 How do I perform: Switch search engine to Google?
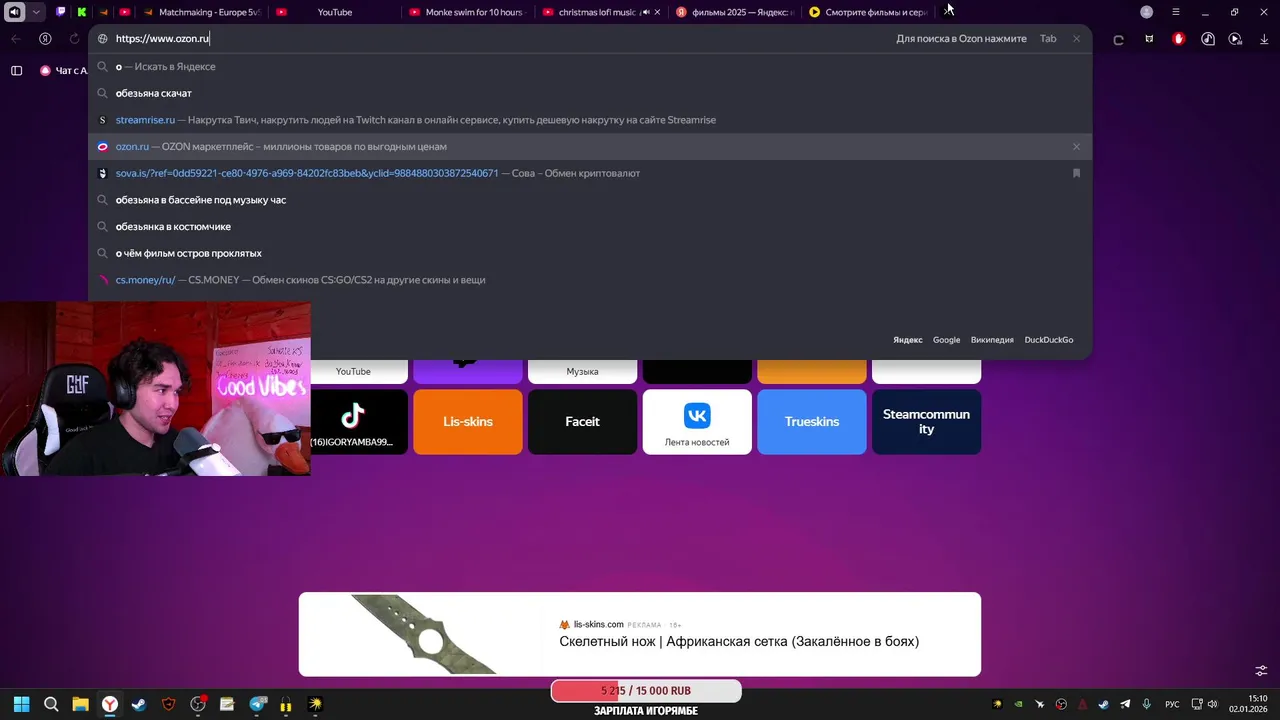point(946,340)
